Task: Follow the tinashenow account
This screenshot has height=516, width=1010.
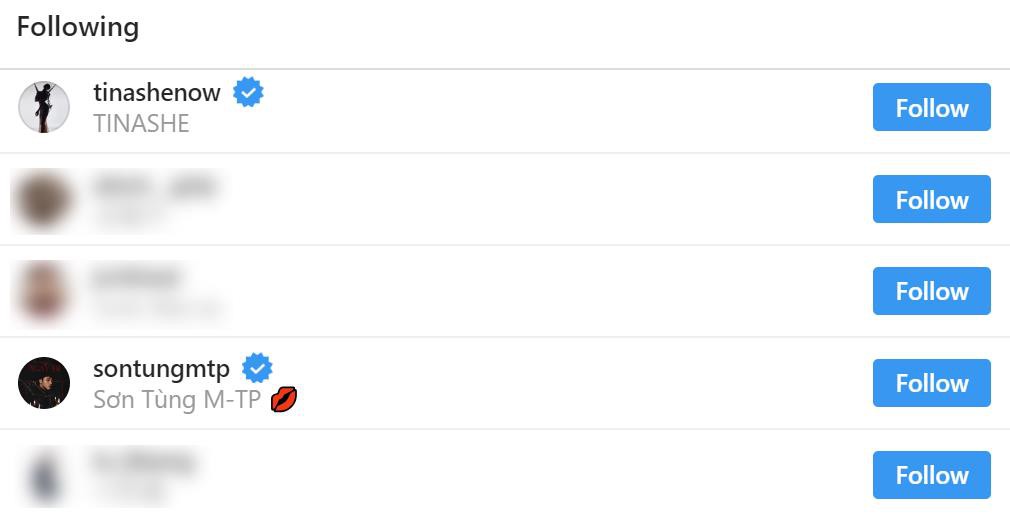Action: (931, 107)
